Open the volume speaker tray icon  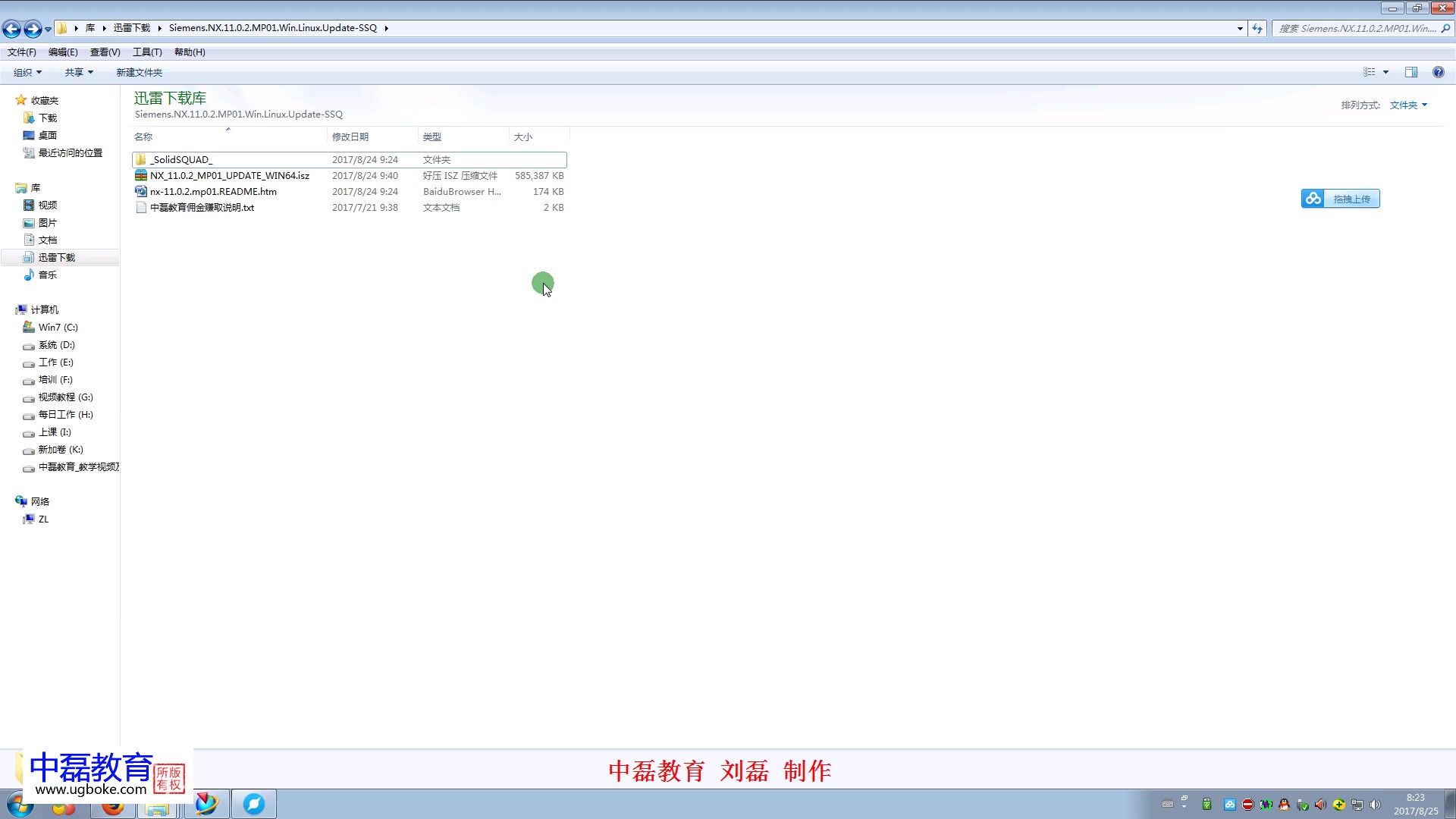1375,805
